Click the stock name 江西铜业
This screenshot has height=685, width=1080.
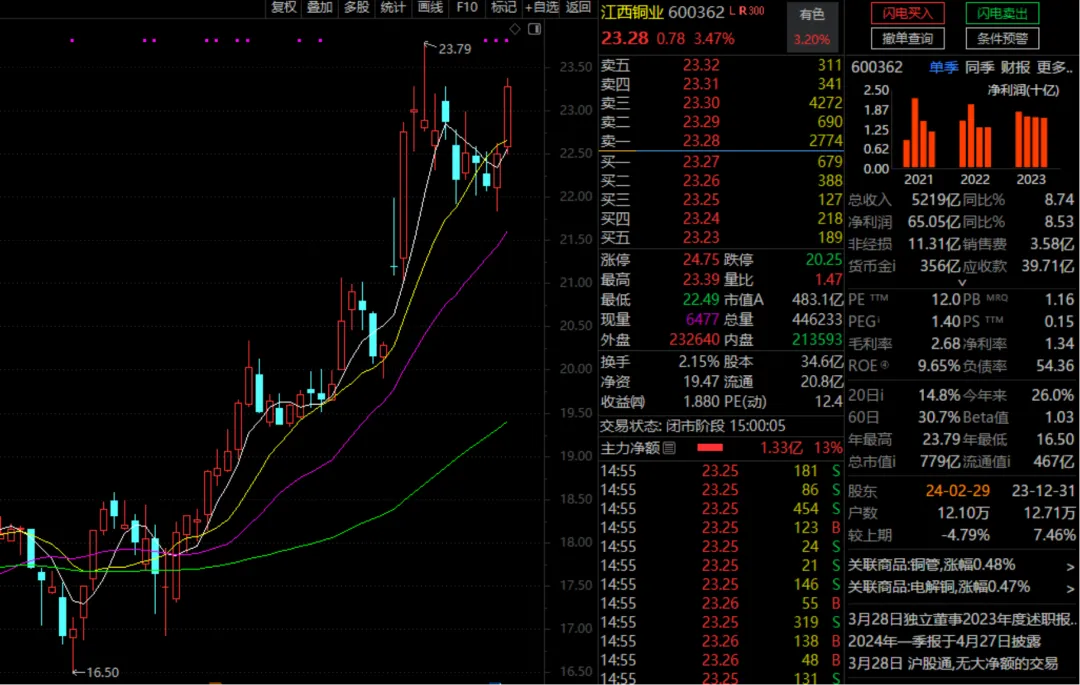(x=632, y=12)
